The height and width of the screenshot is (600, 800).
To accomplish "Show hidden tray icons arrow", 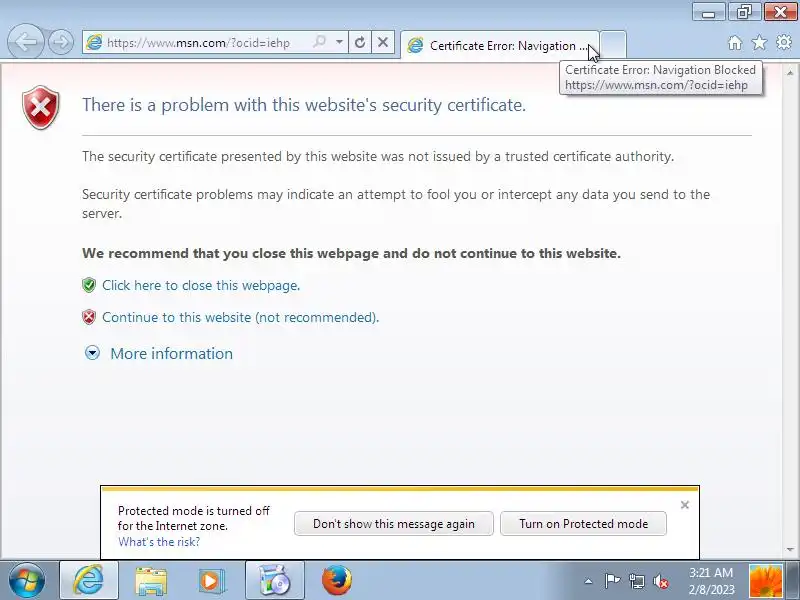I will pos(588,581).
